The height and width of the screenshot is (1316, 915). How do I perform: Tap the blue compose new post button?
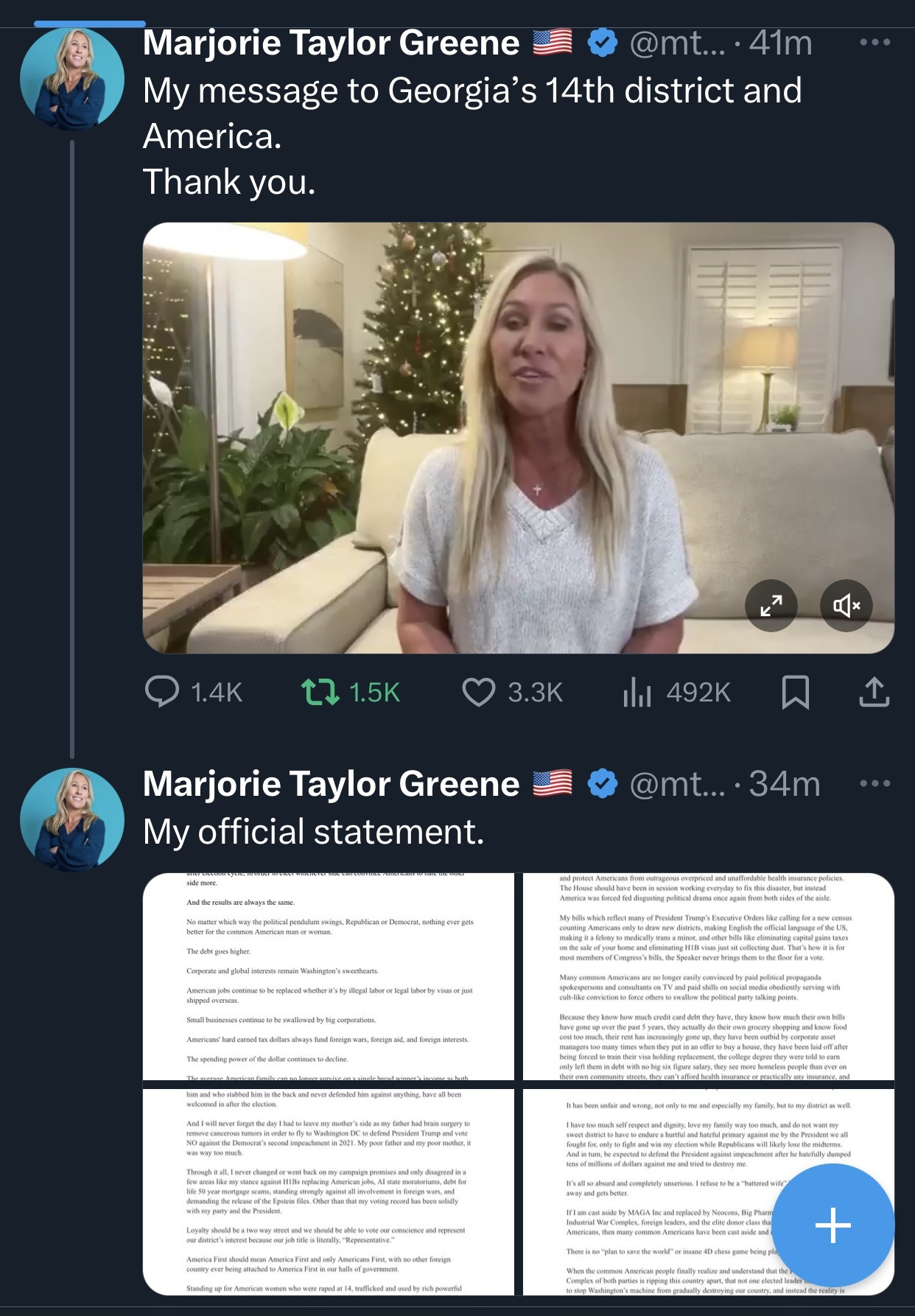point(833,1225)
